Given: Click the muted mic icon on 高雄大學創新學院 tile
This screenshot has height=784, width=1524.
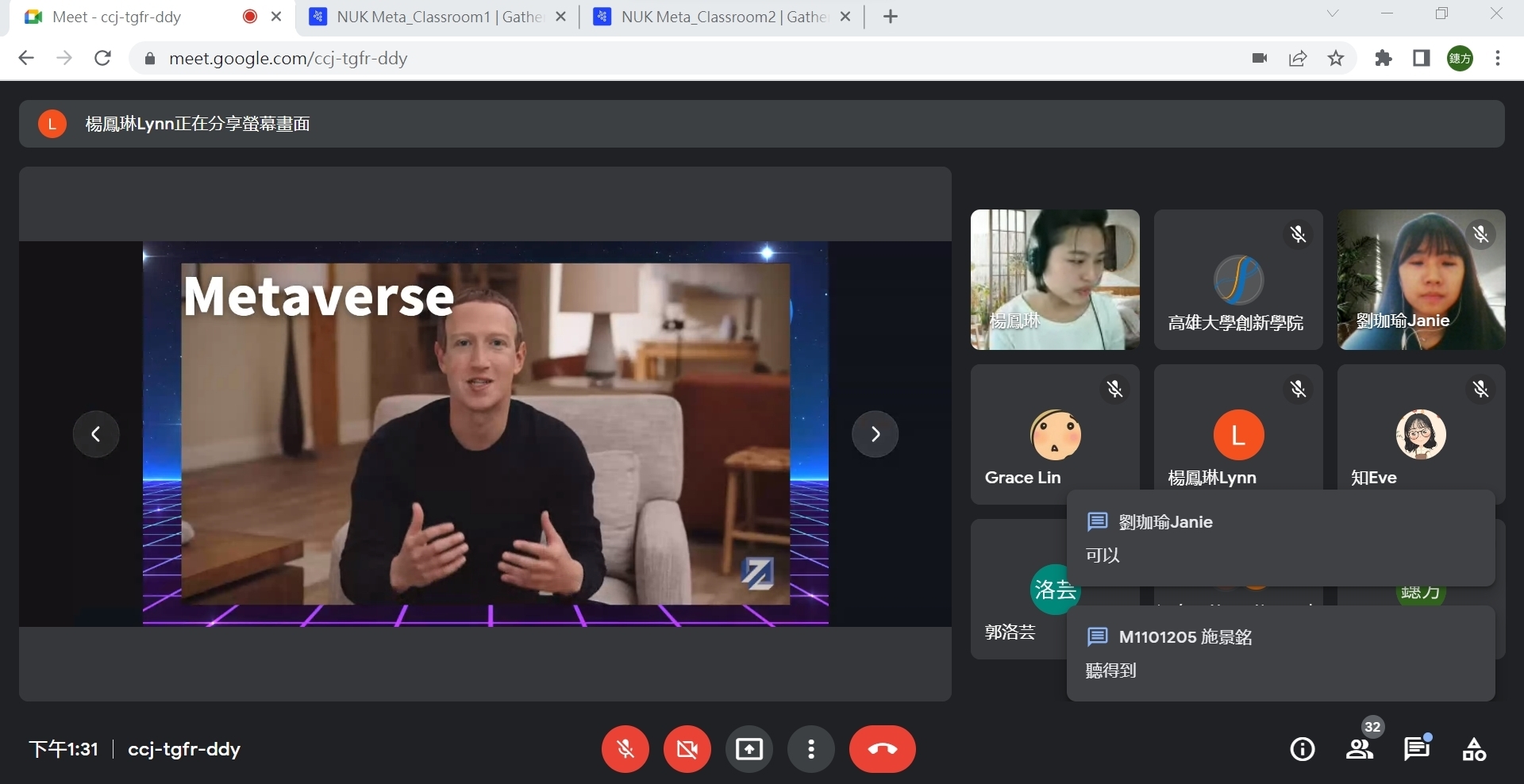Looking at the screenshot, I should click(1299, 234).
